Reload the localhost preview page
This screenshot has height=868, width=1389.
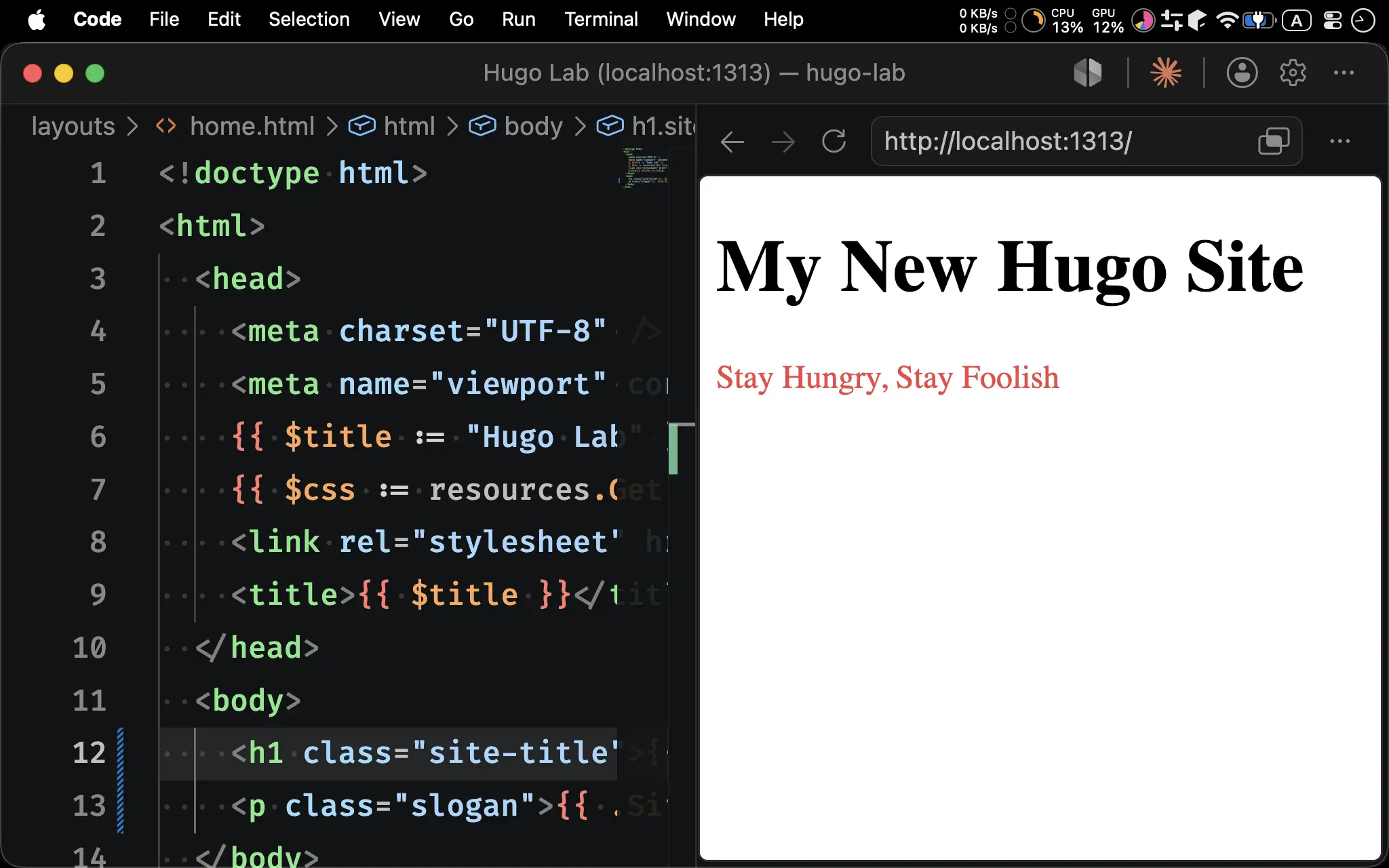[834, 142]
